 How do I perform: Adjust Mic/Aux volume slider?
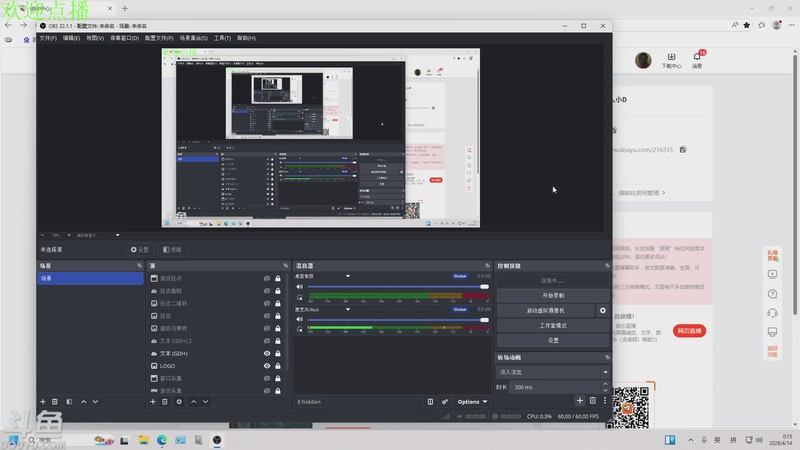click(x=398, y=320)
